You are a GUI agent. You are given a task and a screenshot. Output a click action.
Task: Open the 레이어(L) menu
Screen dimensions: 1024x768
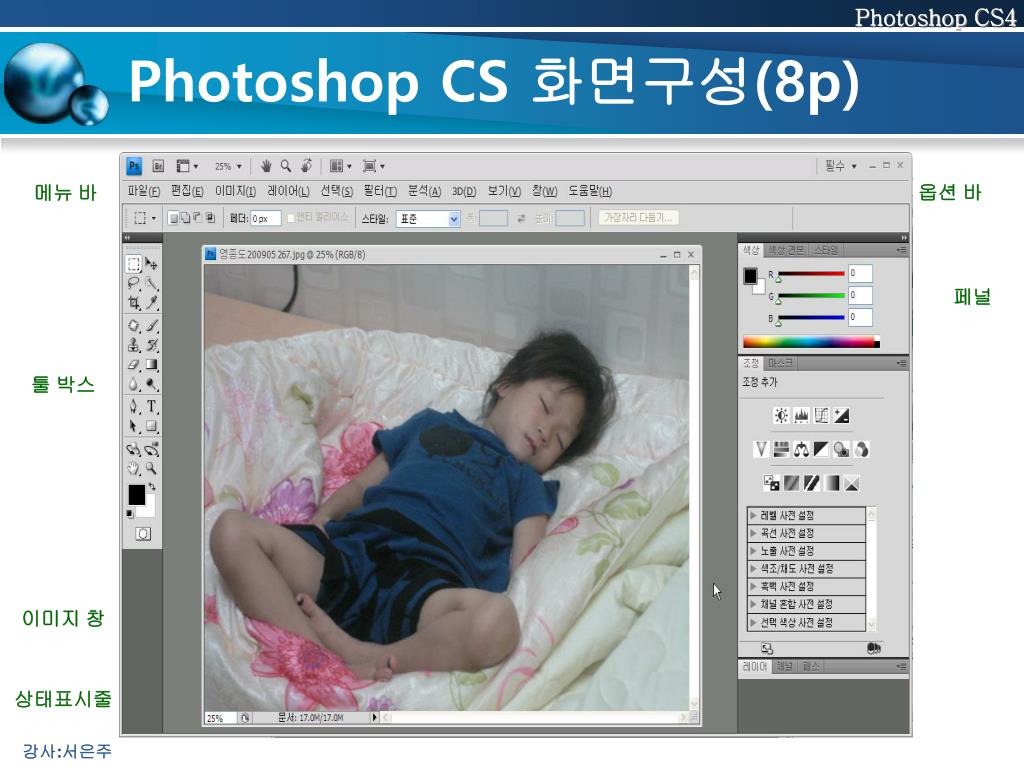[288, 191]
